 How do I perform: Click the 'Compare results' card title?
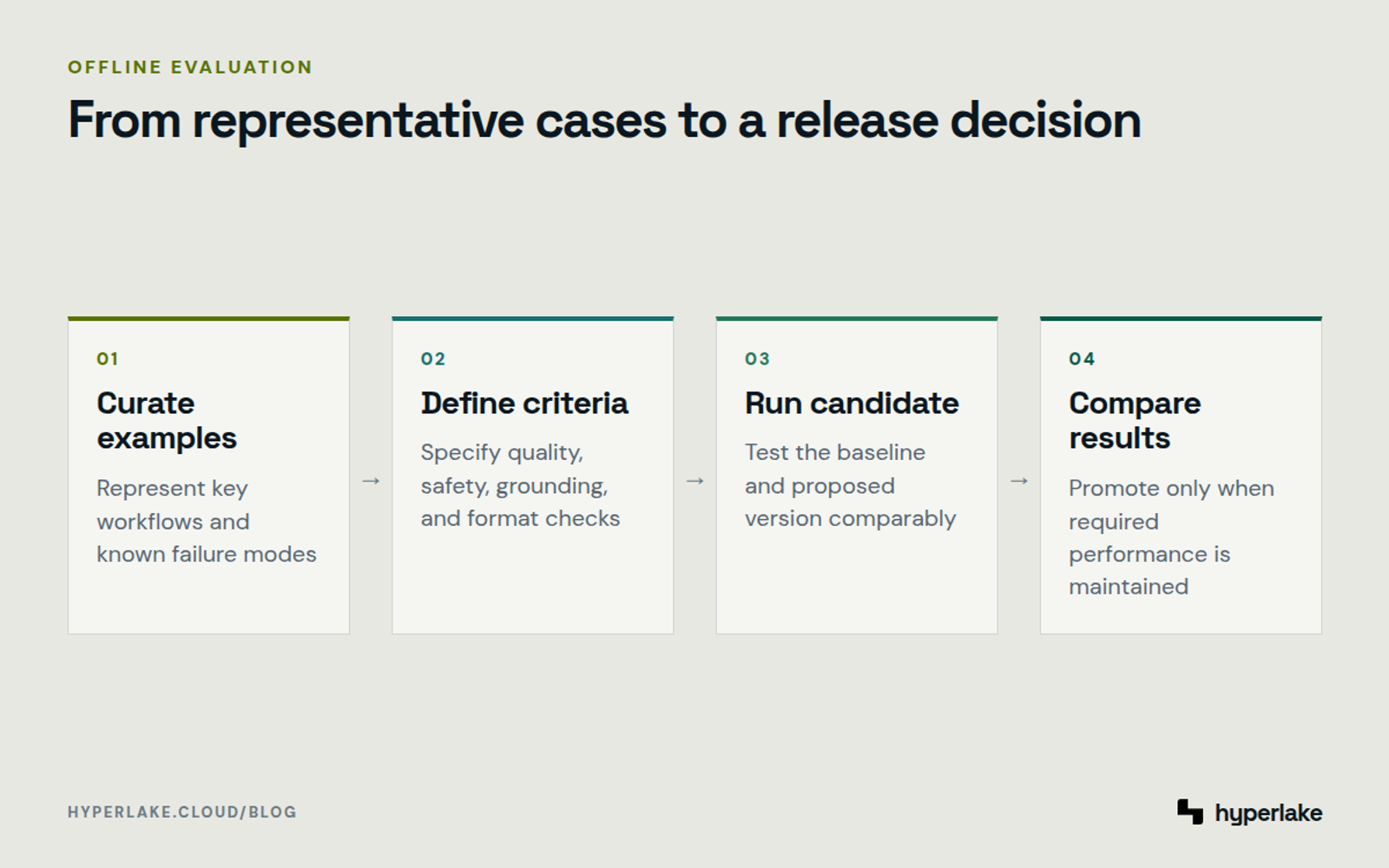[x=1135, y=421]
